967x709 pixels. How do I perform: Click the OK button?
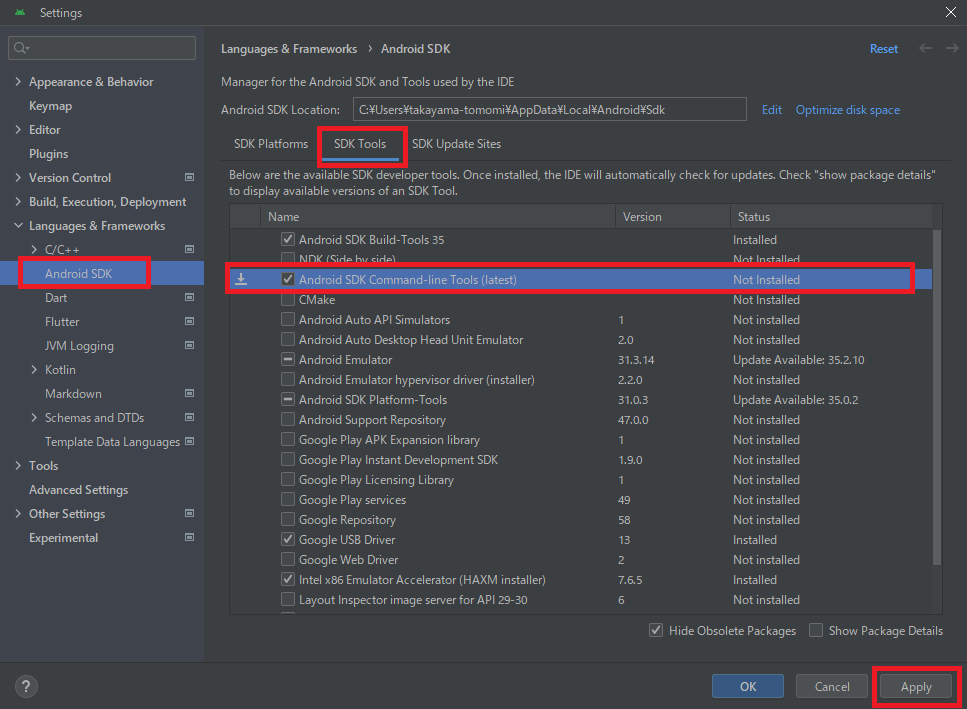747,686
